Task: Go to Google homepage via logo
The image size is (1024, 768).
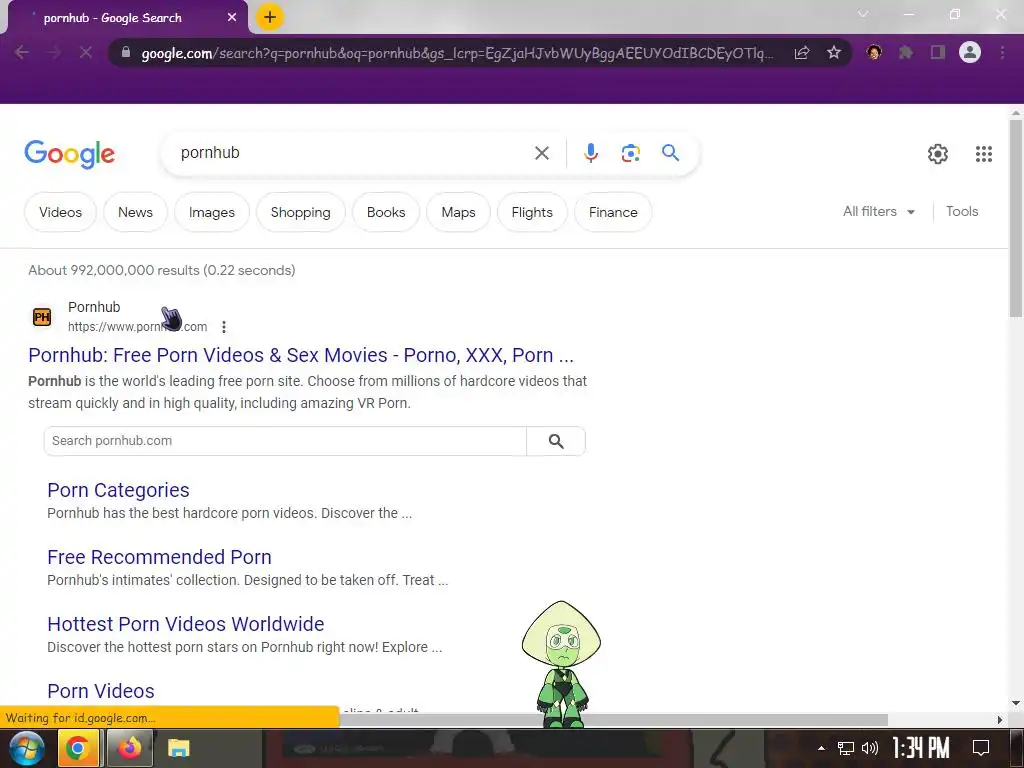Action: pos(69,154)
